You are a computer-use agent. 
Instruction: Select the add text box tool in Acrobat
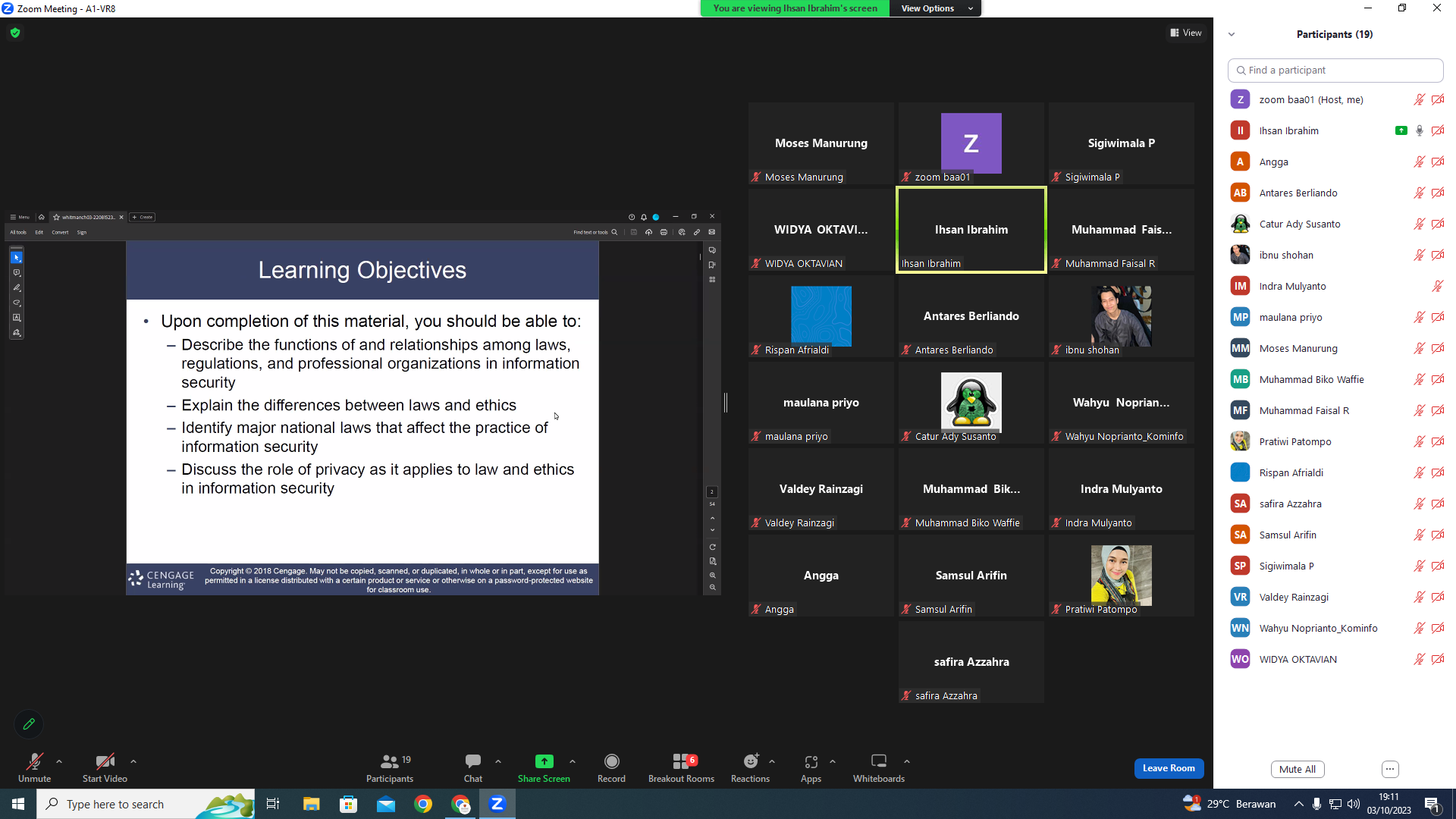pyautogui.click(x=17, y=318)
